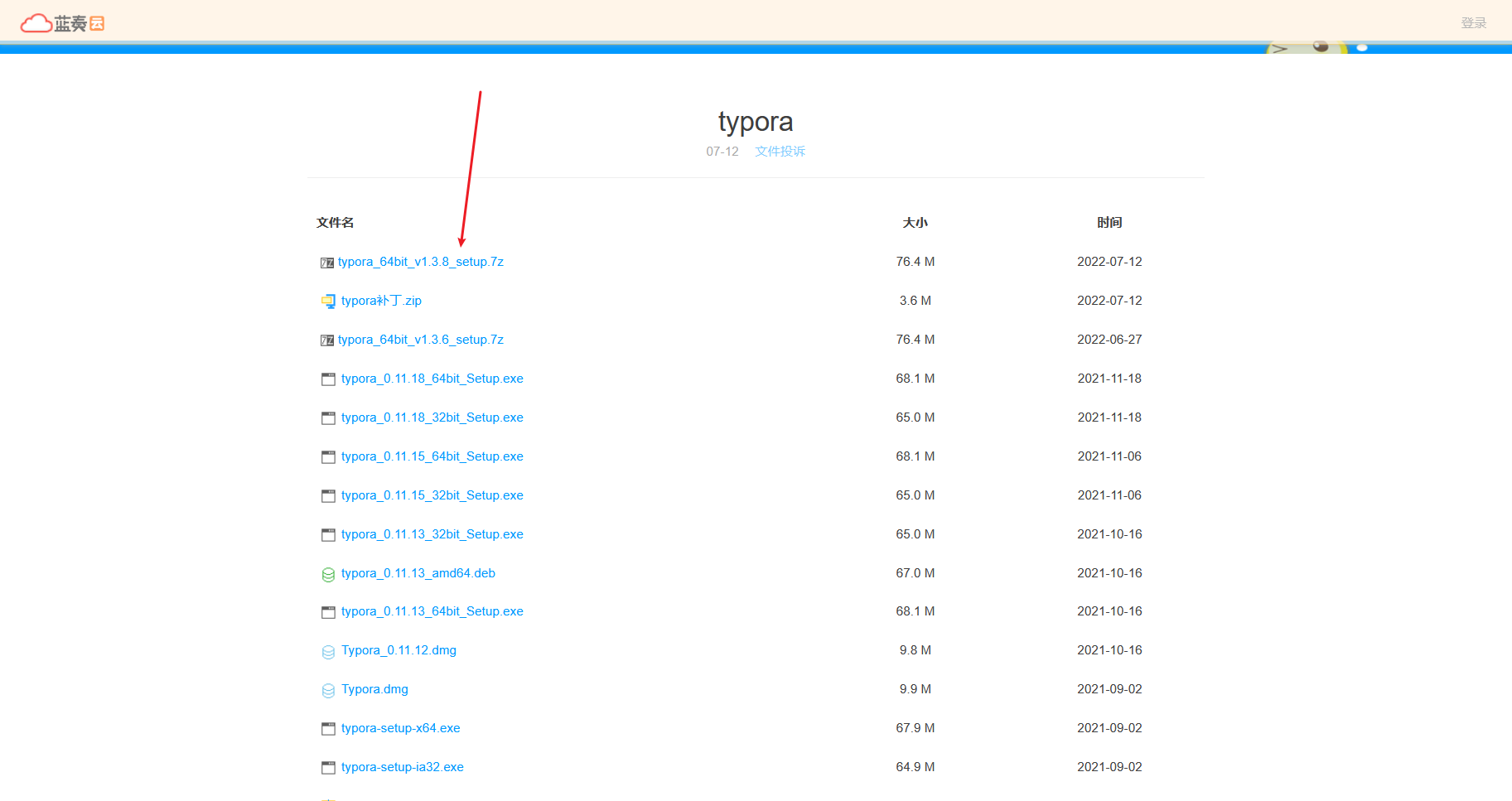Open Typora_0.11.12.dmg link

pos(399,650)
